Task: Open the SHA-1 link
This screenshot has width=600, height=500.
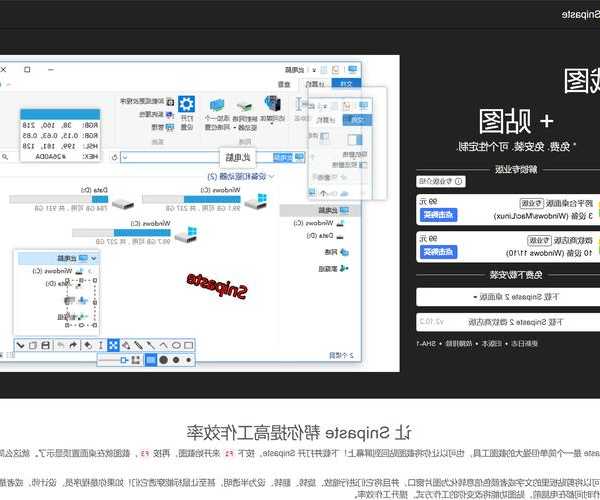Action: coord(426,343)
